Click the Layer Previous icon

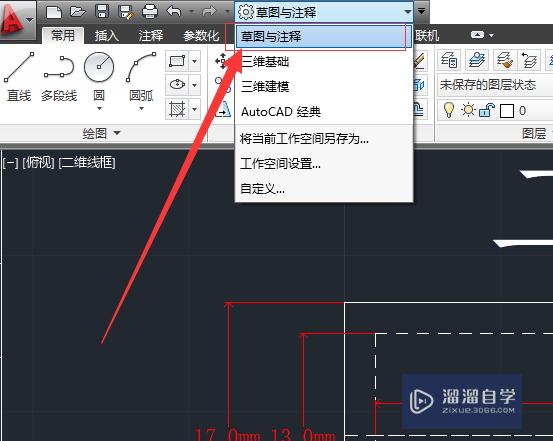pos(529,60)
